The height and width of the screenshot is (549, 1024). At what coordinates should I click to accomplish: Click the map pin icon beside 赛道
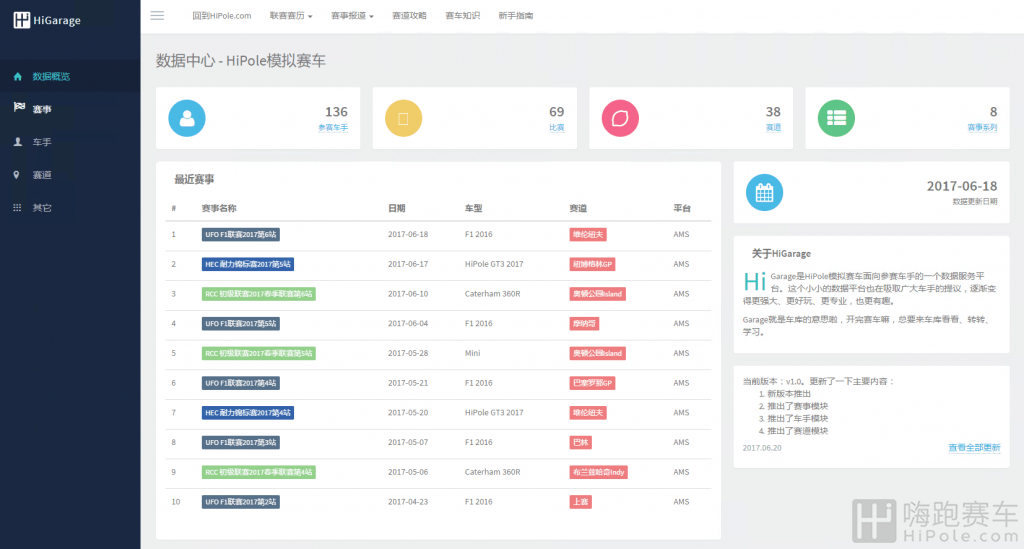(x=16, y=174)
